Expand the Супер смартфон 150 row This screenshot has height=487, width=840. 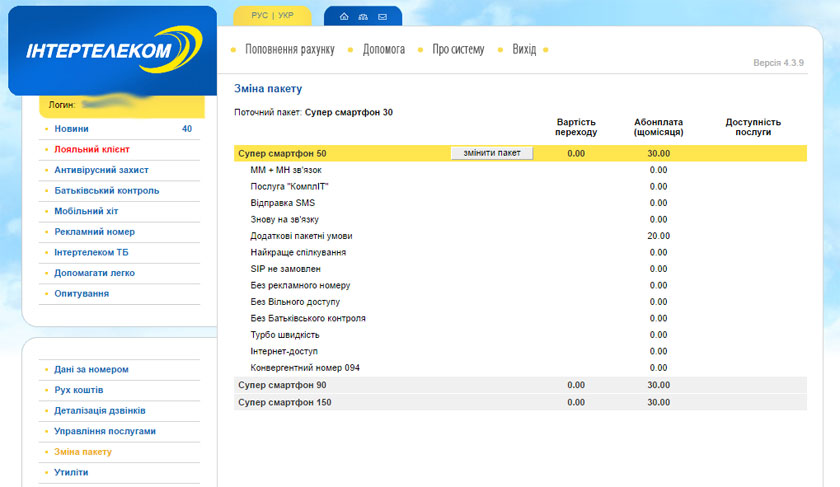[520, 402]
